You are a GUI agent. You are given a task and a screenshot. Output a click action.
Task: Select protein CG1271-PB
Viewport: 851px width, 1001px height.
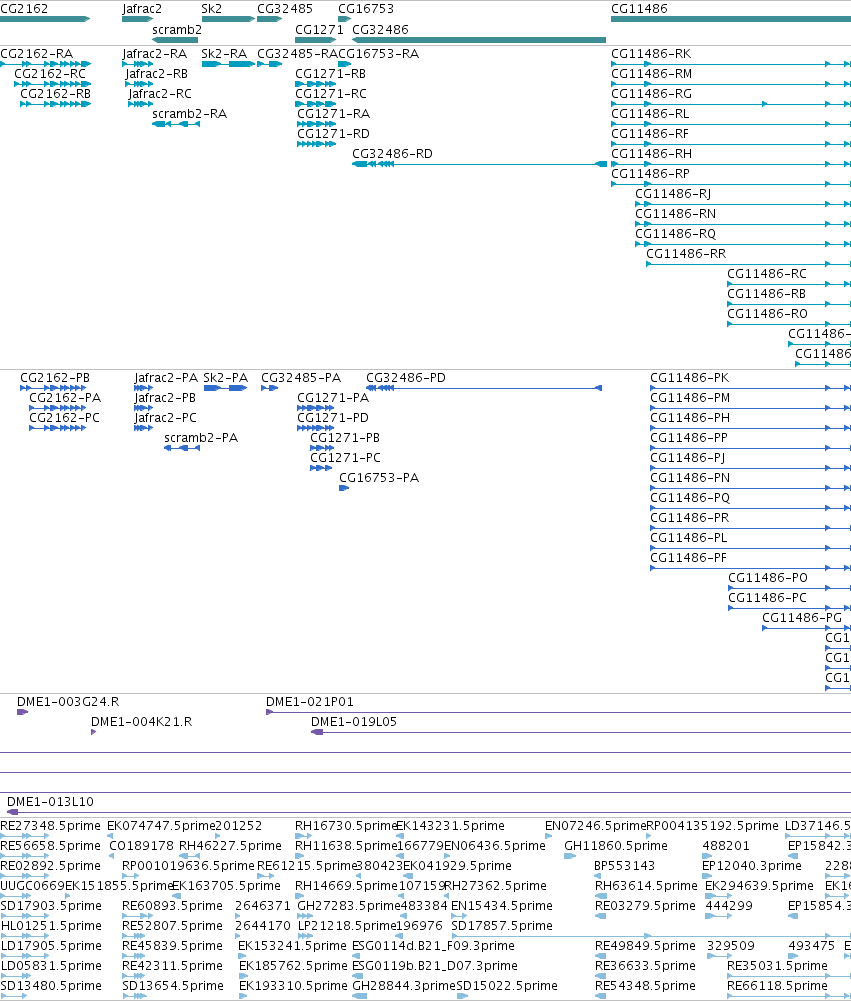click(x=345, y=438)
